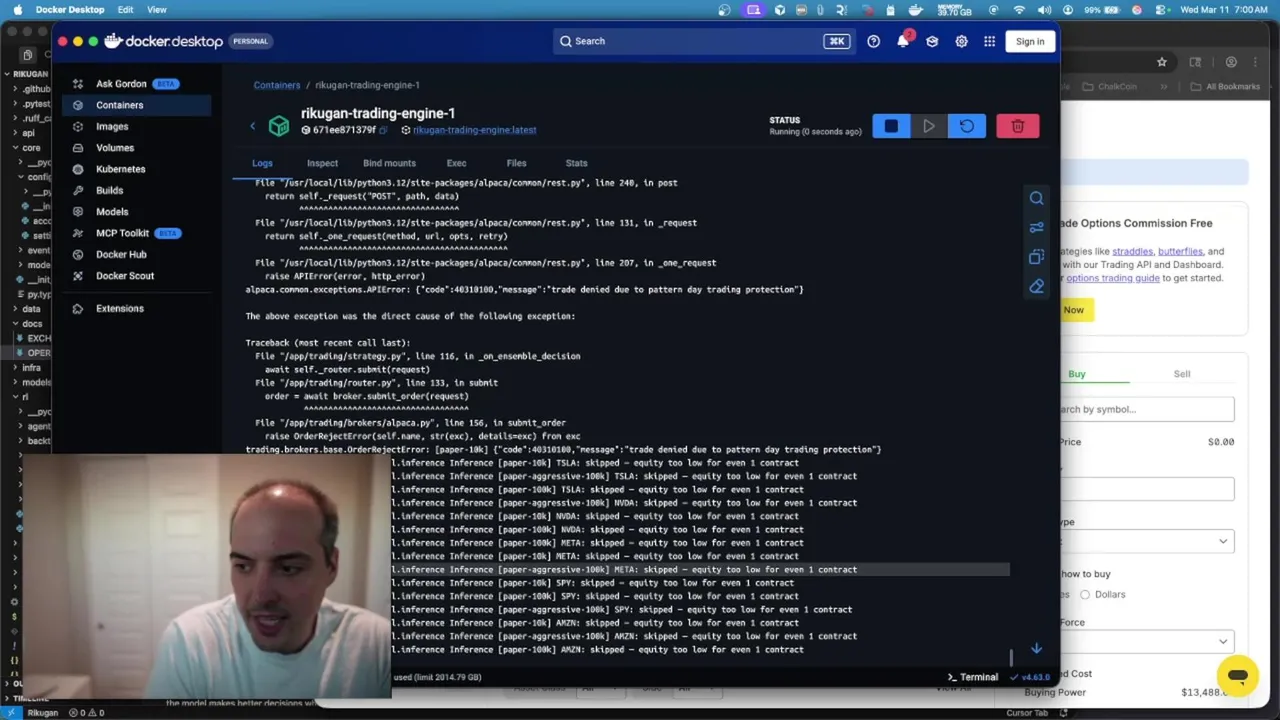Open log display filter settings icon
This screenshot has height=720, width=1280.
pos(1037,228)
